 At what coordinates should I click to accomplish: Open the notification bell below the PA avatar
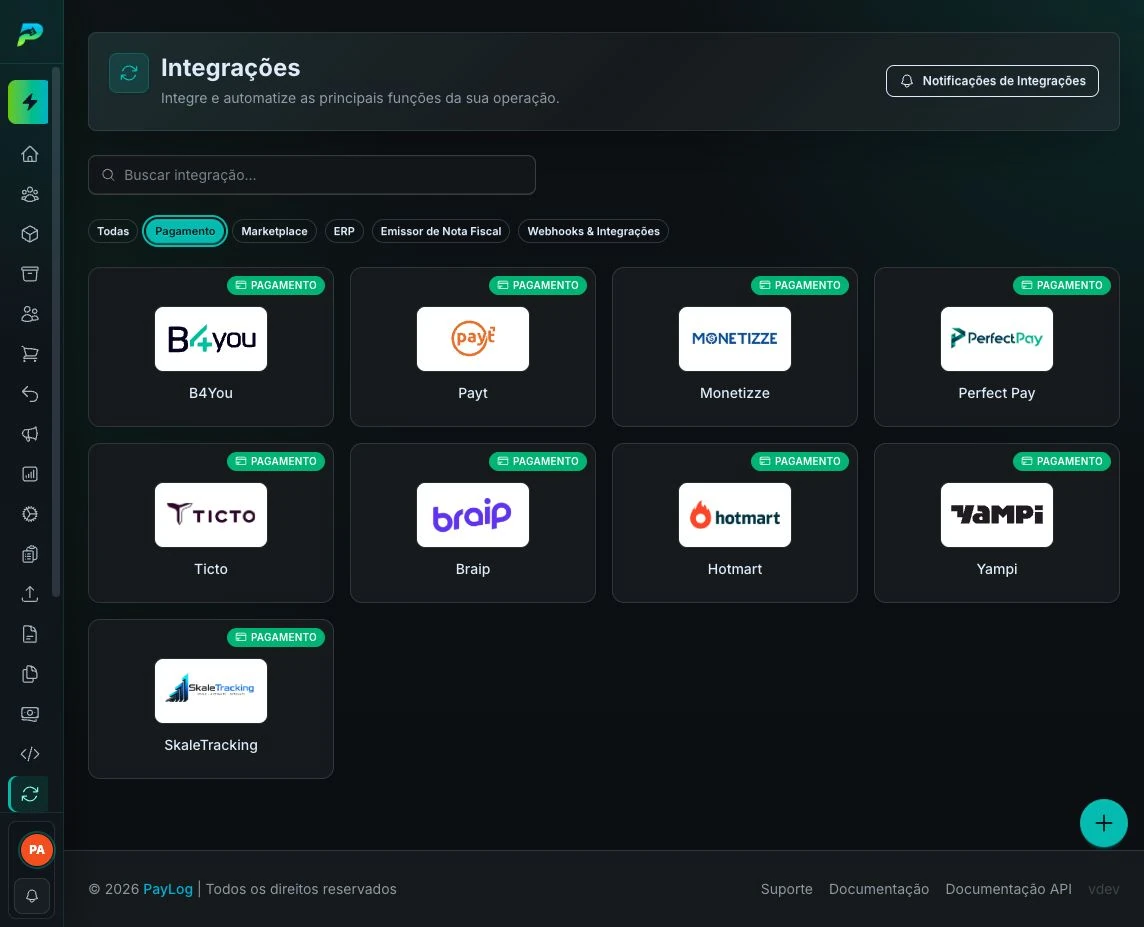tap(32, 896)
